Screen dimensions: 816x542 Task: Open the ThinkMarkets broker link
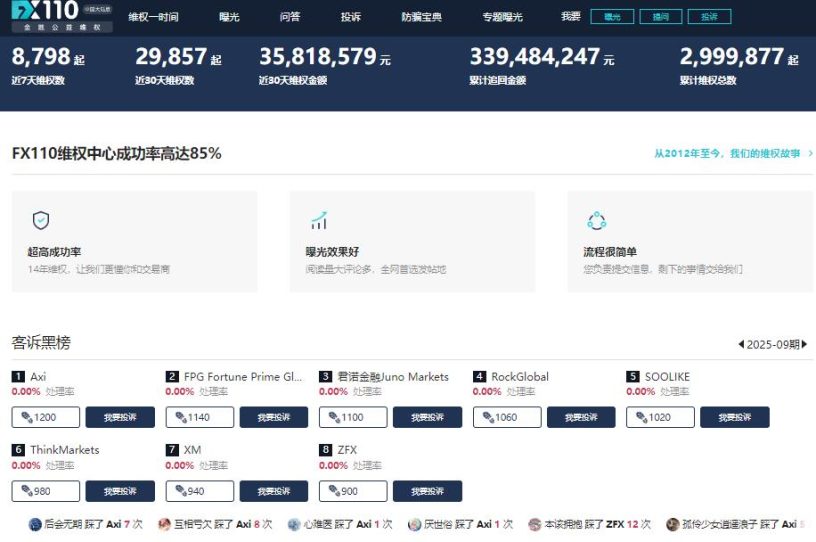(65, 450)
